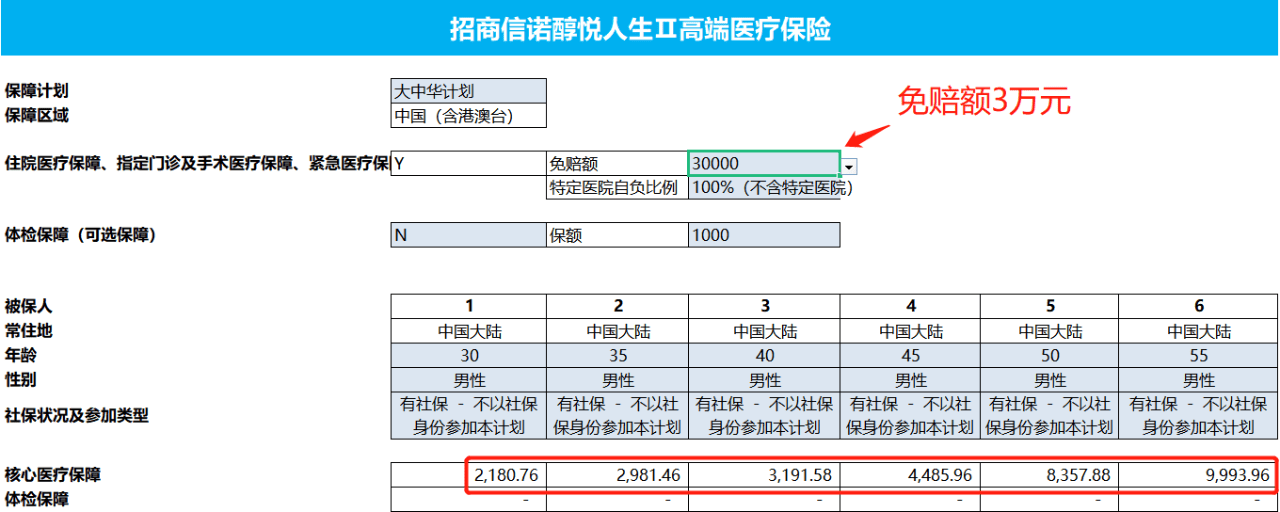Viewport: 1280px width, 512px height.
Task: Select the age cell 50
Action: point(1049,355)
